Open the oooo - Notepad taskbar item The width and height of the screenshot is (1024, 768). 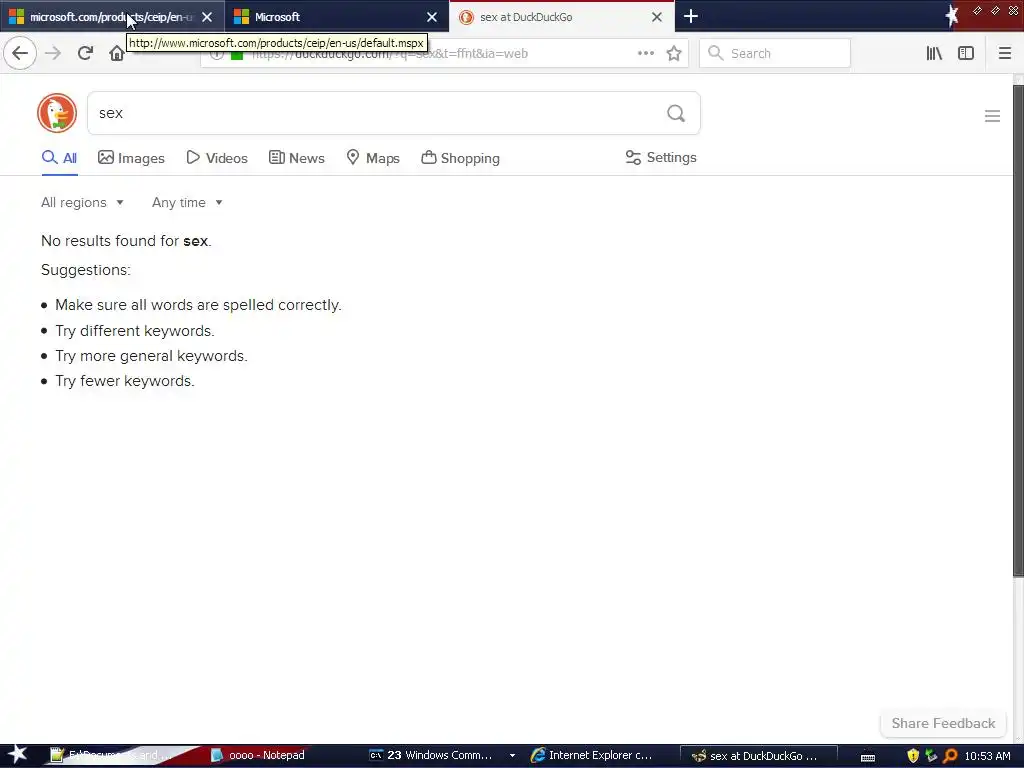coord(258,756)
